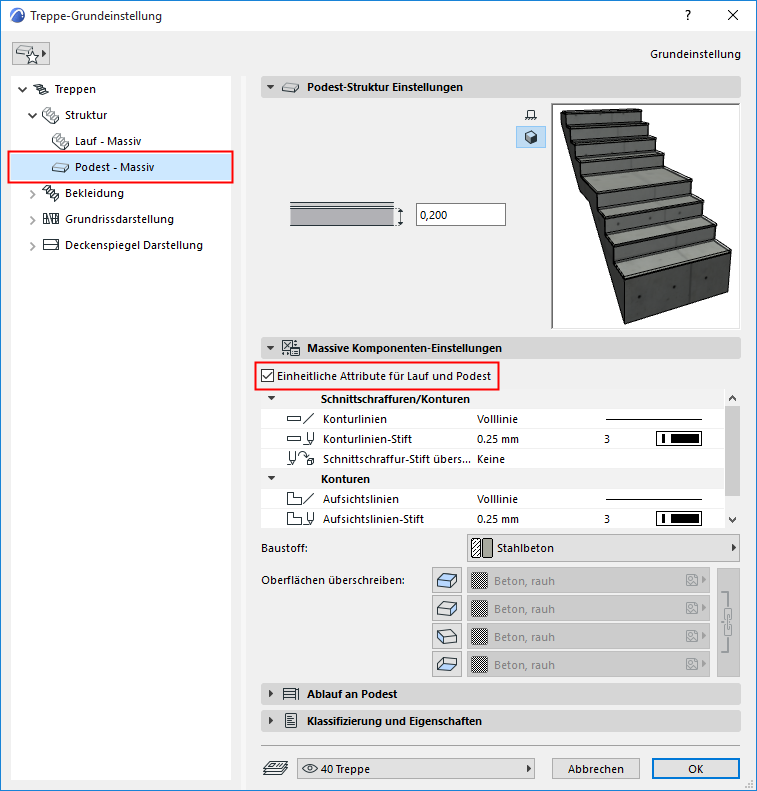Toggle Einheitliche Attribute für Lauf und Podest
This screenshot has height=791, width=757.
tap(267, 376)
